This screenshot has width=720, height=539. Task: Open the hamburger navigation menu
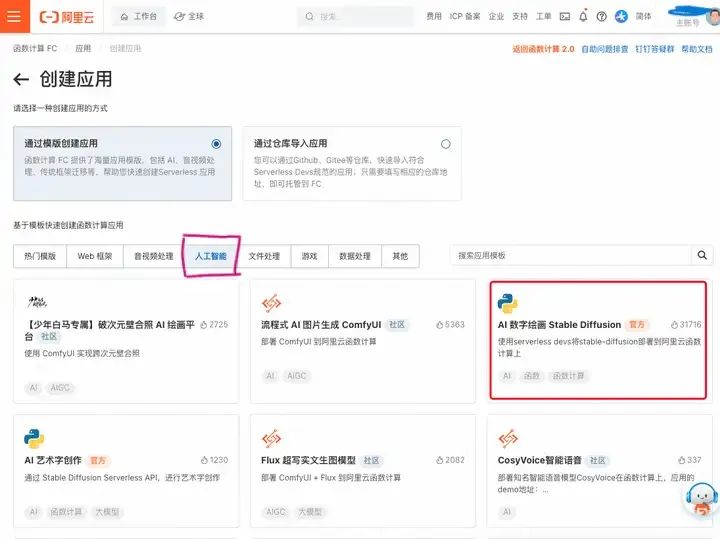click(14, 16)
